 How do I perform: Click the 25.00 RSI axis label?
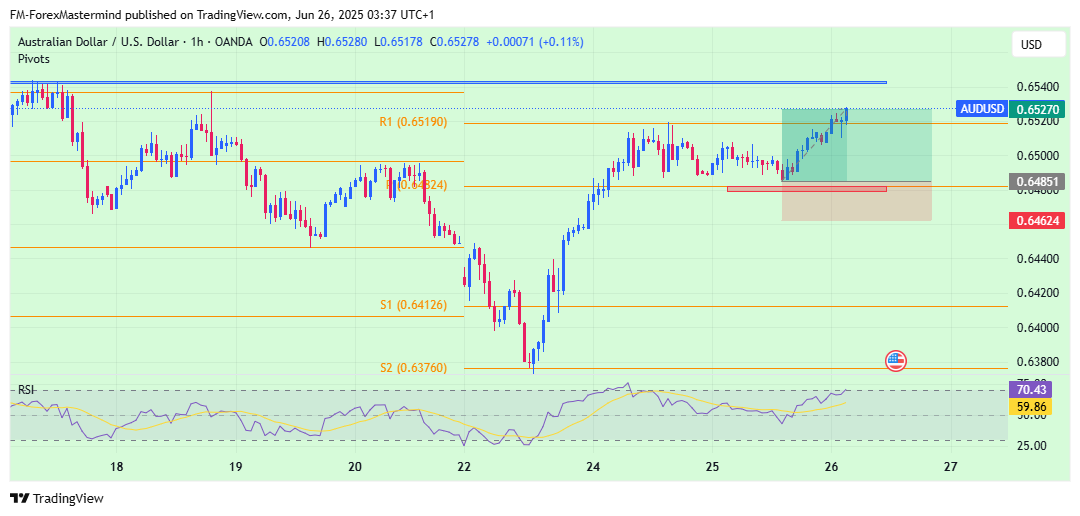[1032, 446]
